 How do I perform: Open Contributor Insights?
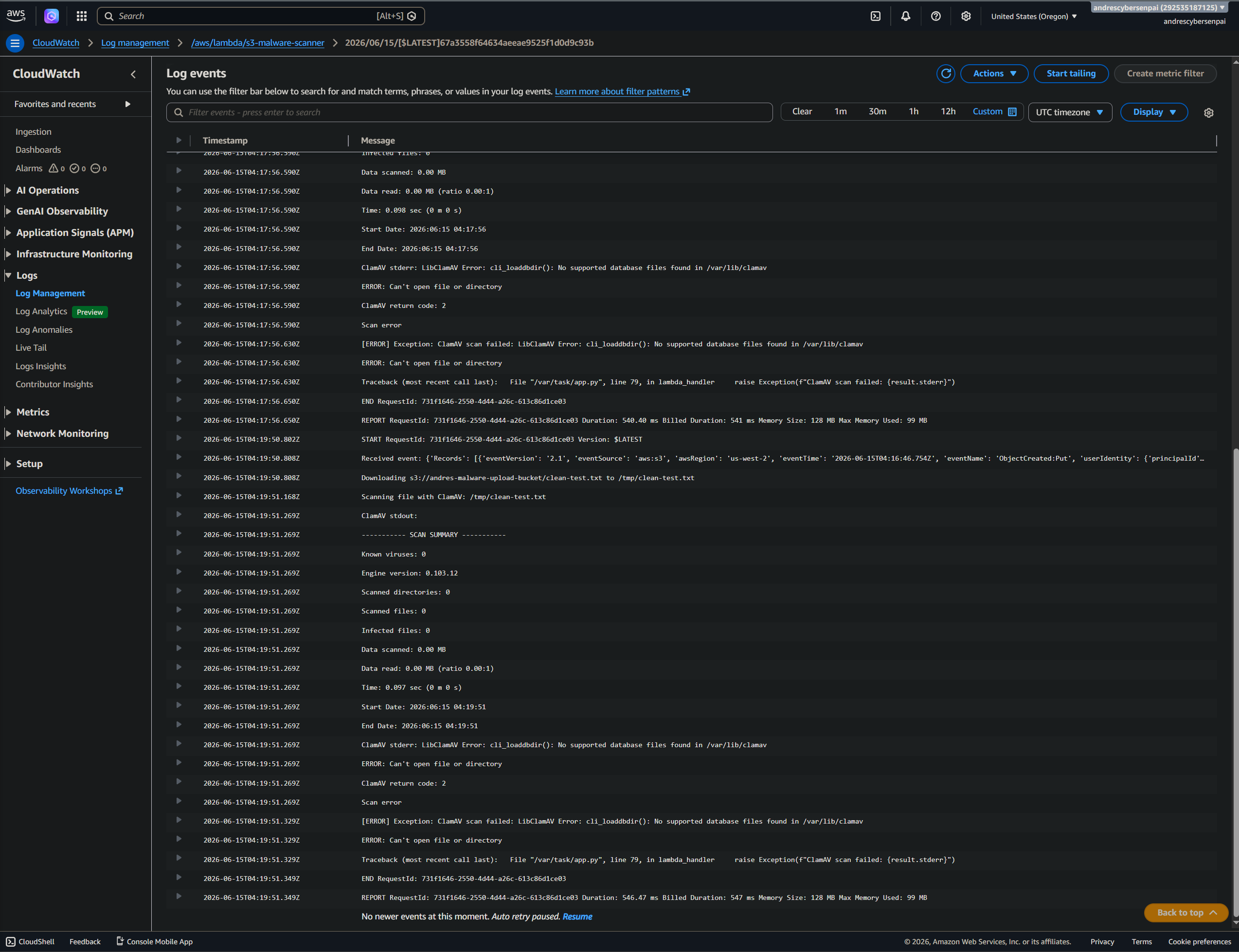coord(54,384)
